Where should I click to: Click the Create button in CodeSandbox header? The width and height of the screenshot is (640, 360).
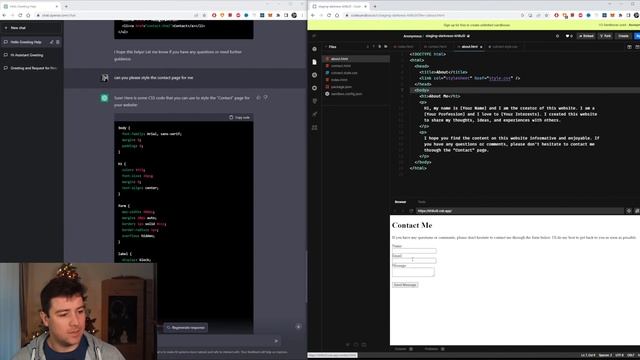click(623, 36)
